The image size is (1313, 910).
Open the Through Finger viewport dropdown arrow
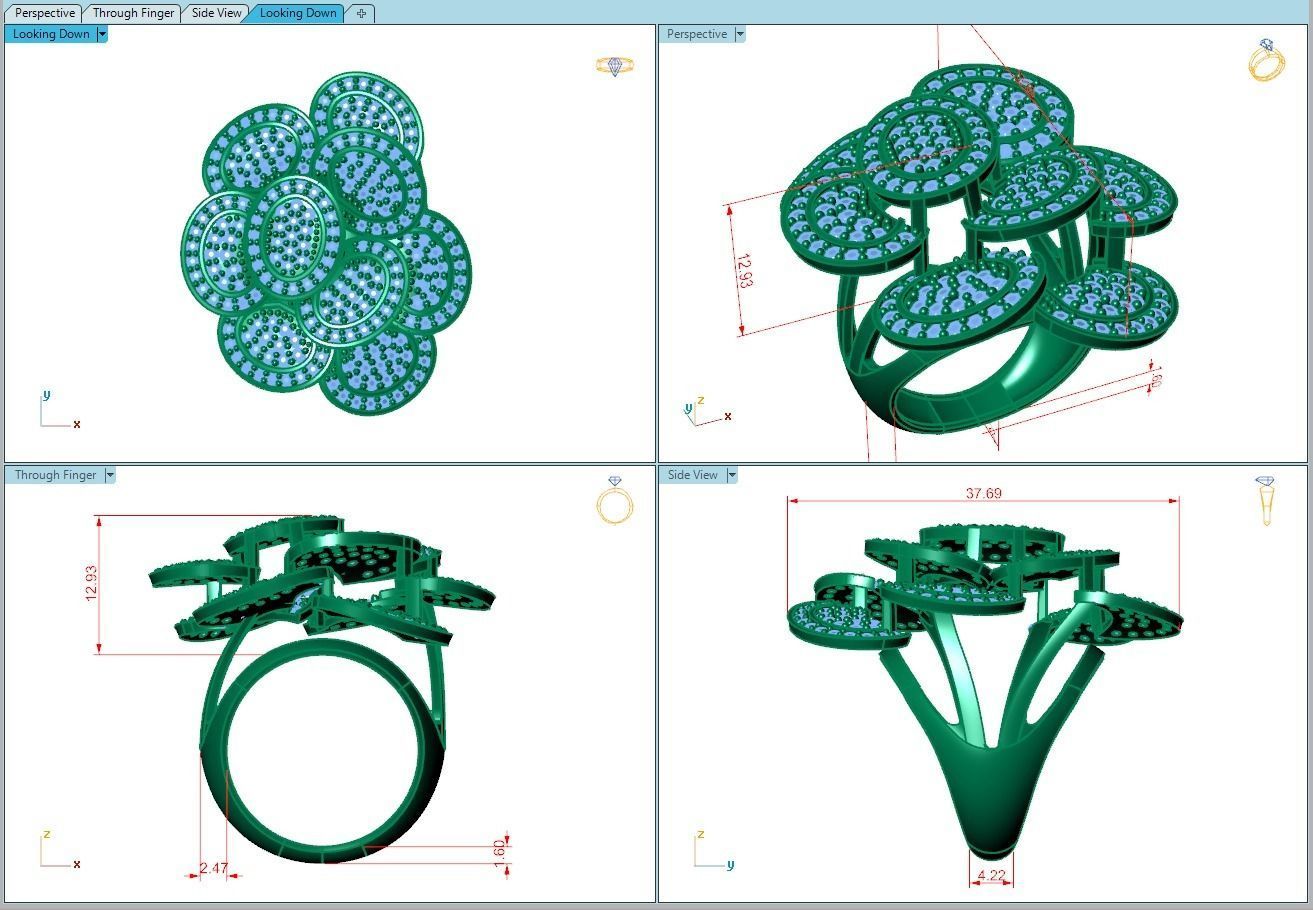(x=110, y=475)
